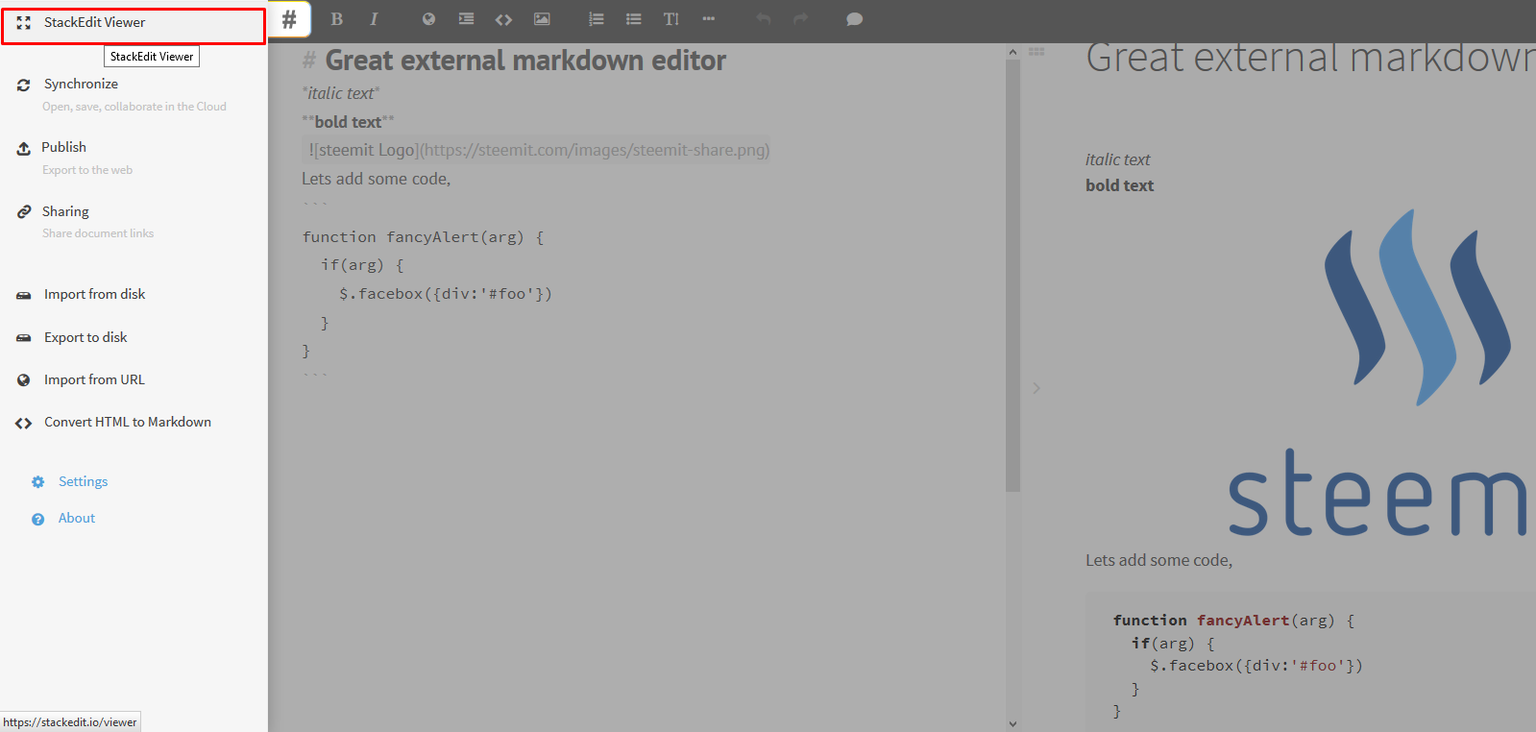Insert horizontal rule with the three-dots icon
The image size is (1536, 732).
tap(709, 19)
